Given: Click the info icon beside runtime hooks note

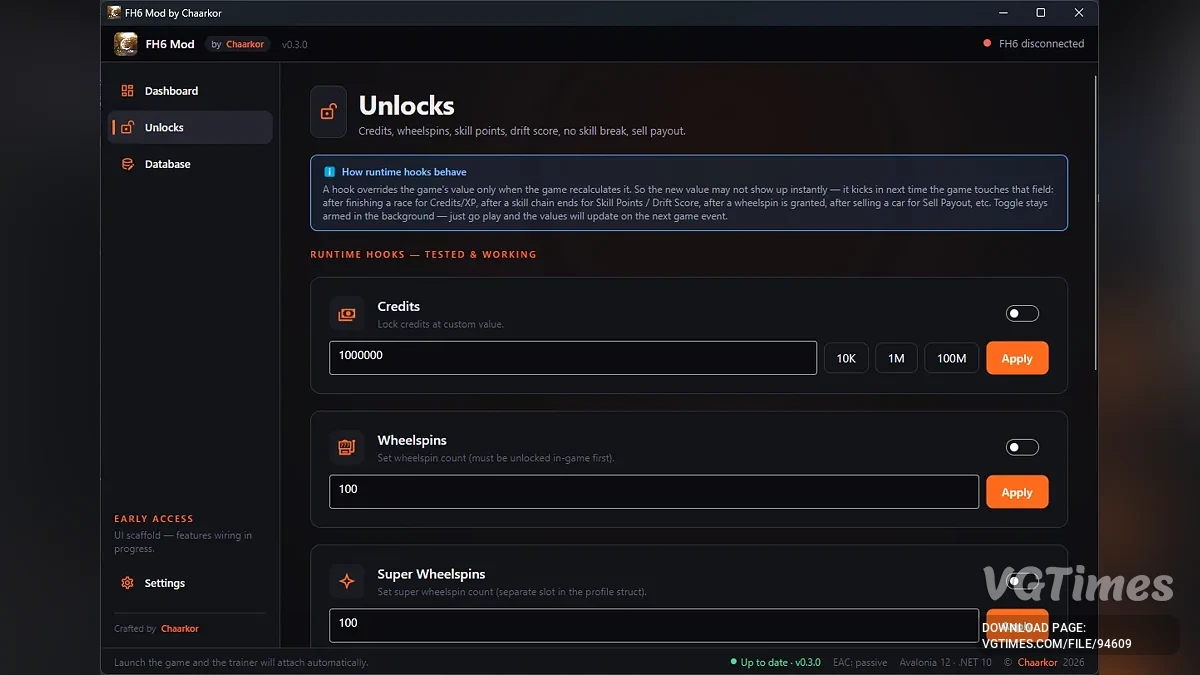Looking at the screenshot, I should pyautogui.click(x=329, y=172).
